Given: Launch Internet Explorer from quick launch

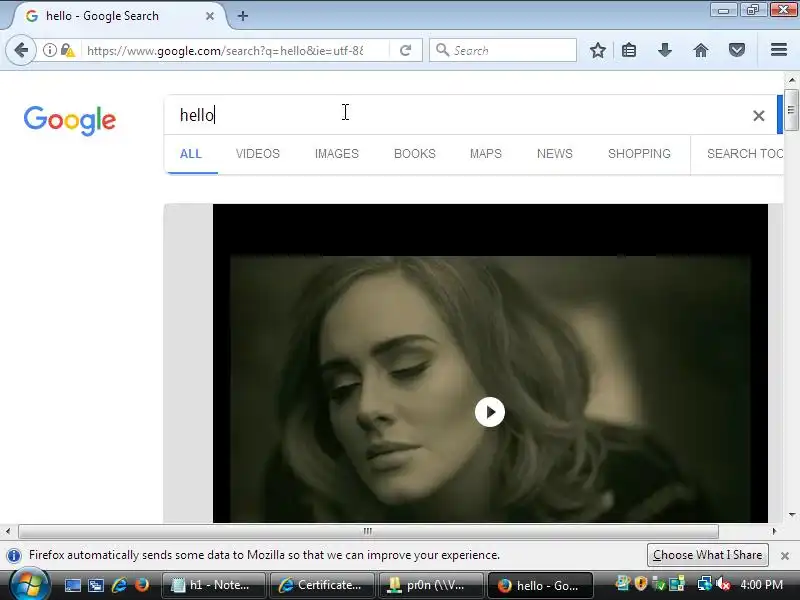Looking at the screenshot, I should pos(119,585).
